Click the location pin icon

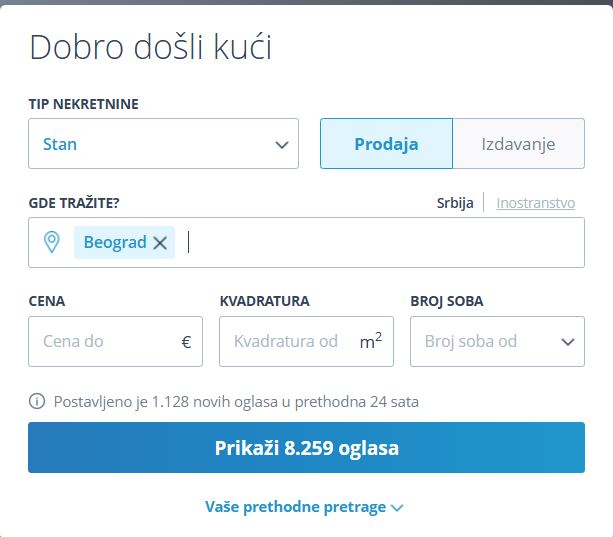(x=52, y=242)
